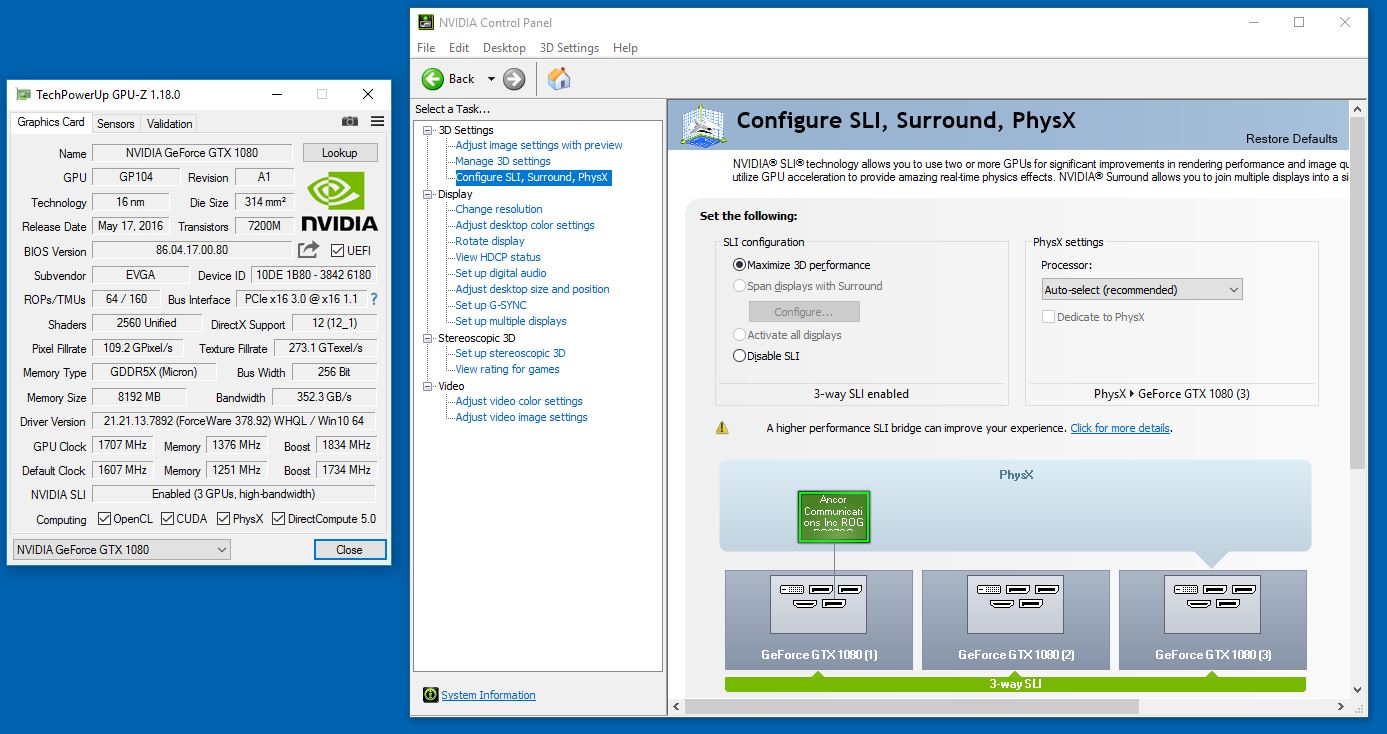Select the GeForce GTX 1080 (2) card diagram
The image size is (1387, 734).
tap(1016, 619)
